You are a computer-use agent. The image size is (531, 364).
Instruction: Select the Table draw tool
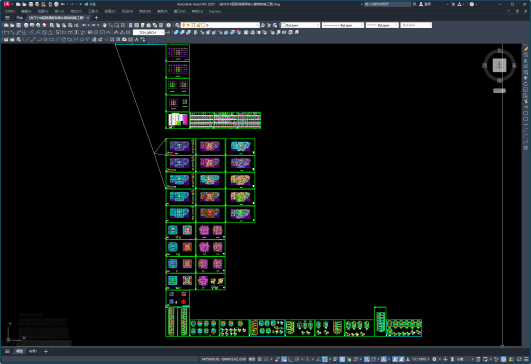tap(130, 39)
